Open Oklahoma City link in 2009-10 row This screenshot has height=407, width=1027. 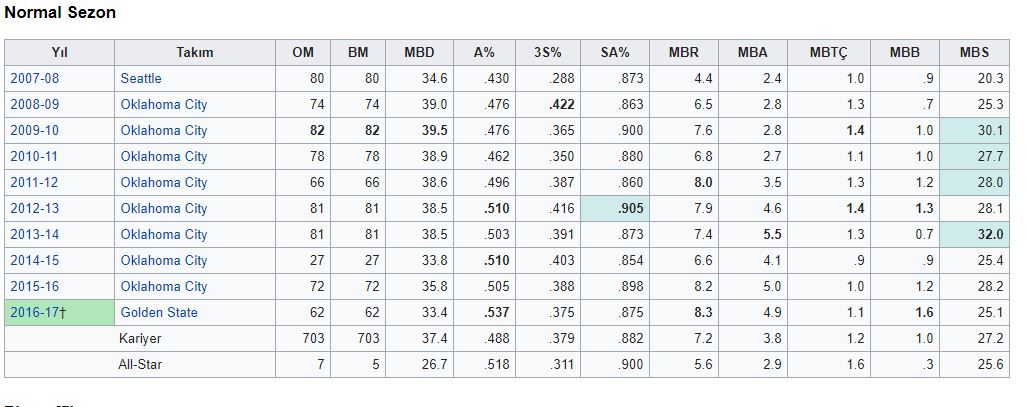tap(164, 130)
